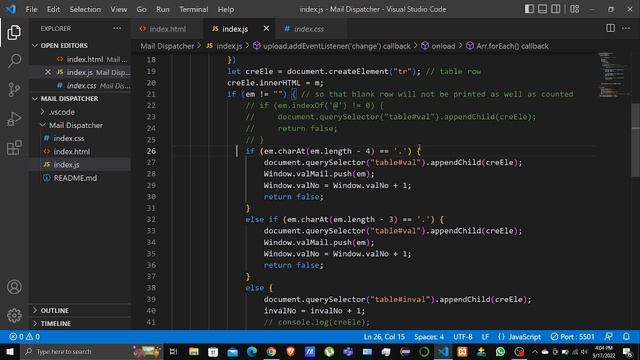Image resolution: width=640 pixels, height=360 pixels.
Task: Click LF end-of-line selector
Action: pos(485,337)
